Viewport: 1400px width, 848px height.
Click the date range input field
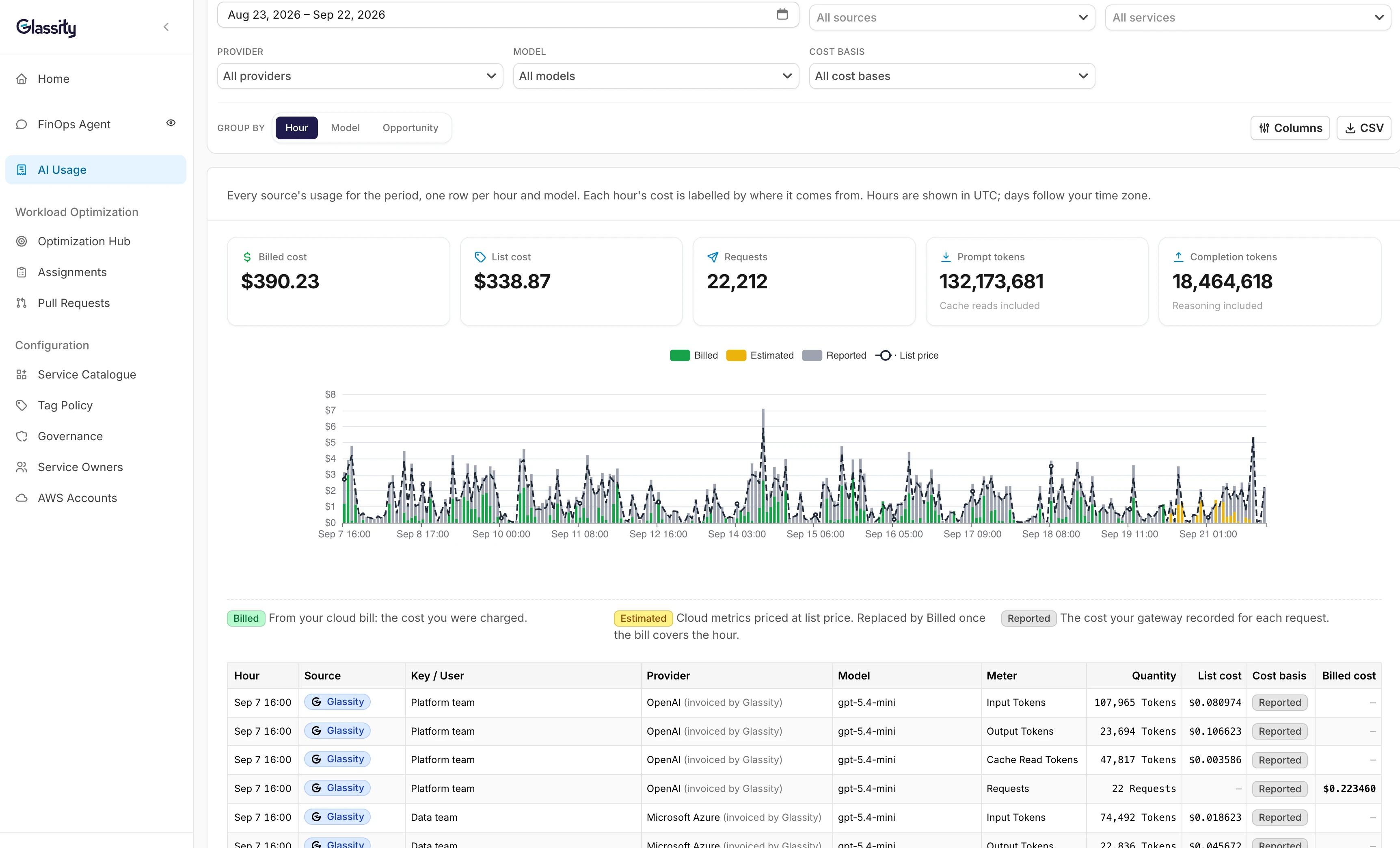tap(508, 14)
